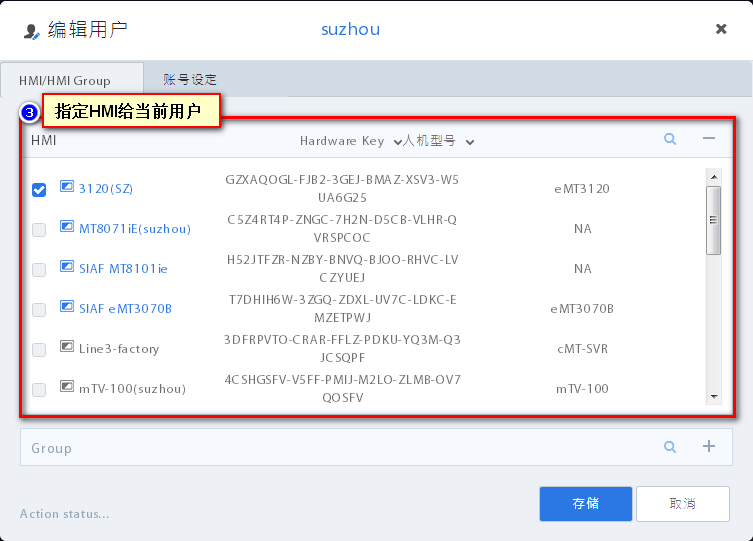The width and height of the screenshot is (753, 541).
Task: Click search icon in the Group bar
Action: point(670,447)
